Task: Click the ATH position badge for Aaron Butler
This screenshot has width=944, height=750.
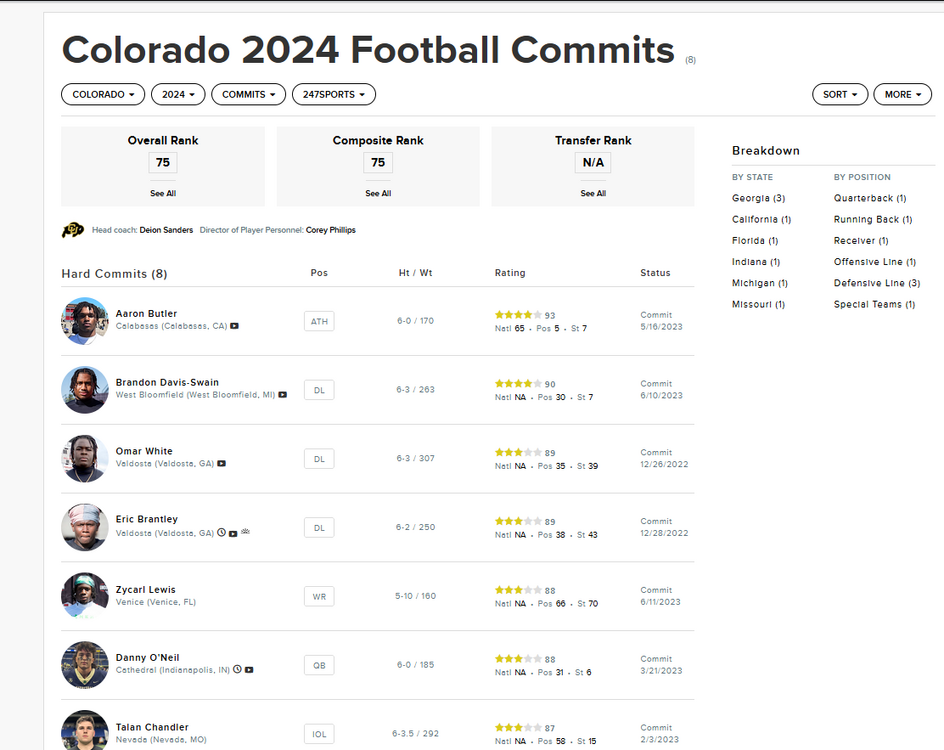Action: [319, 321]
